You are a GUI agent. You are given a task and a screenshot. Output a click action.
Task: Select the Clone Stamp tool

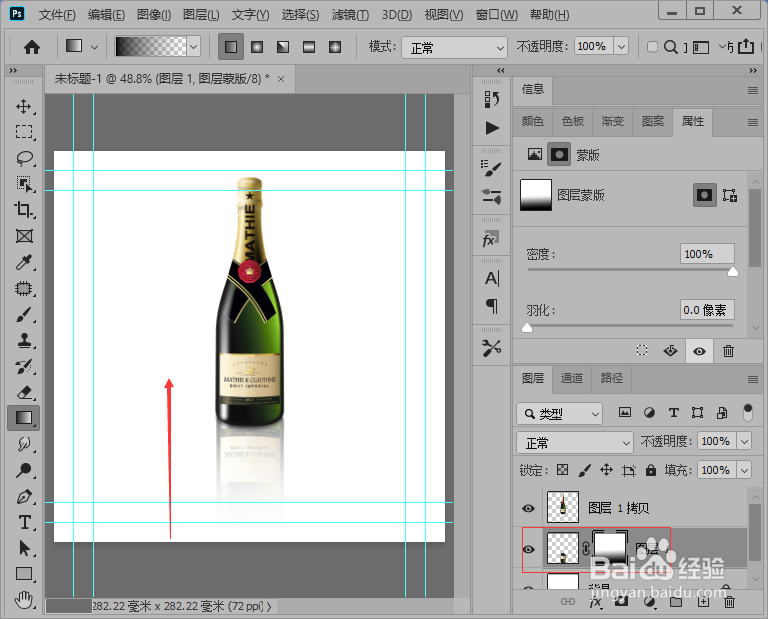(24, 340)
